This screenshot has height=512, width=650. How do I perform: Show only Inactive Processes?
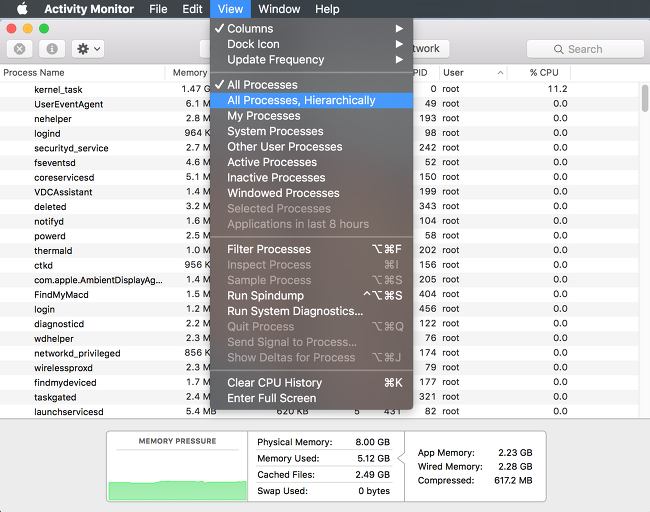[311, 177]
